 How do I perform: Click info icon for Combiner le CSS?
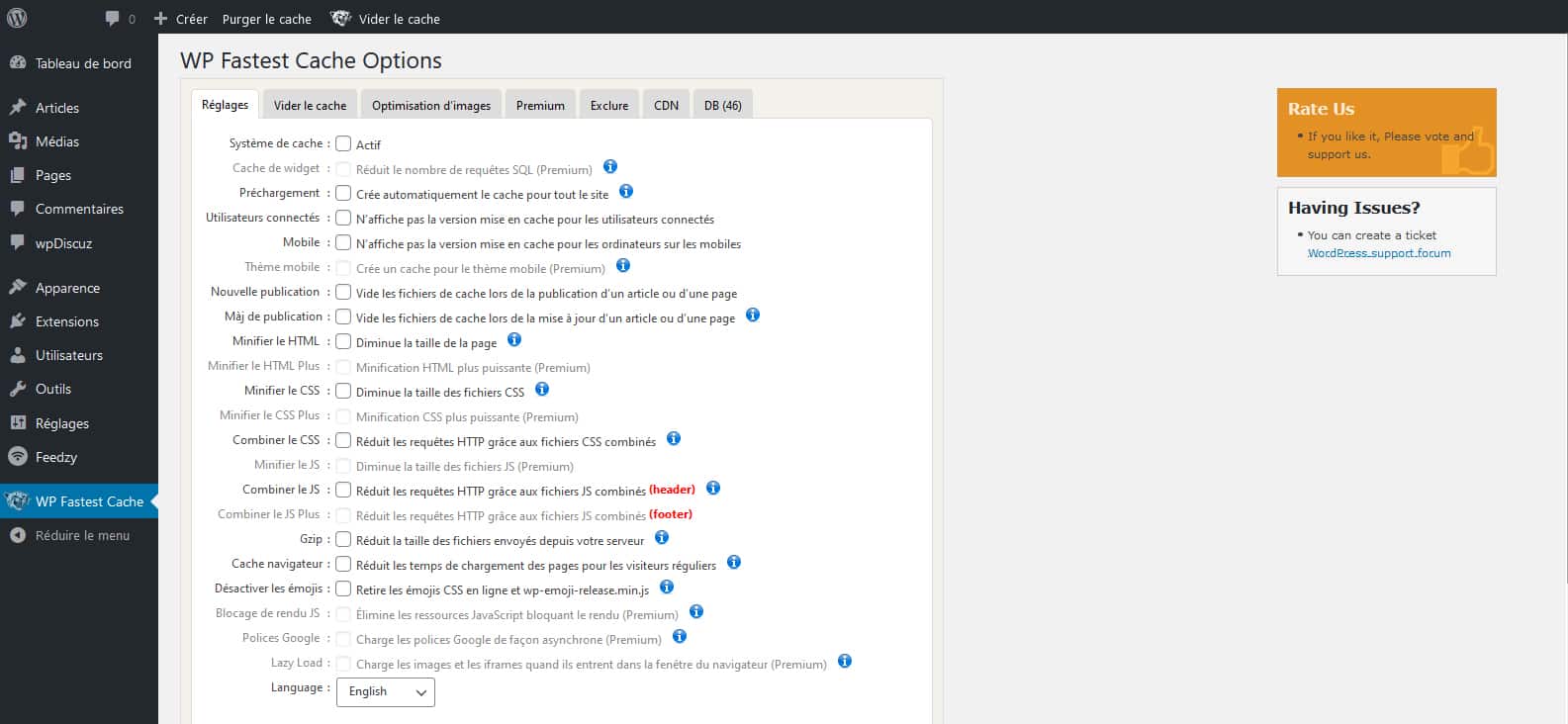pos(674,438)
